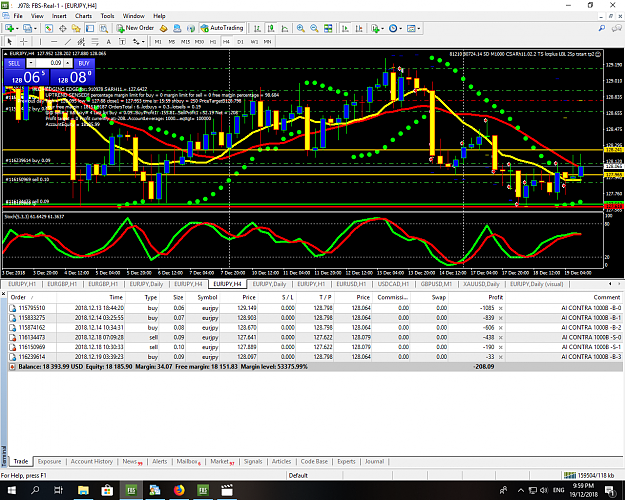Viewport: 625px width, 500px height.
Task: Expand the New Chart dropdown arrow
Action: coord(17,28)
